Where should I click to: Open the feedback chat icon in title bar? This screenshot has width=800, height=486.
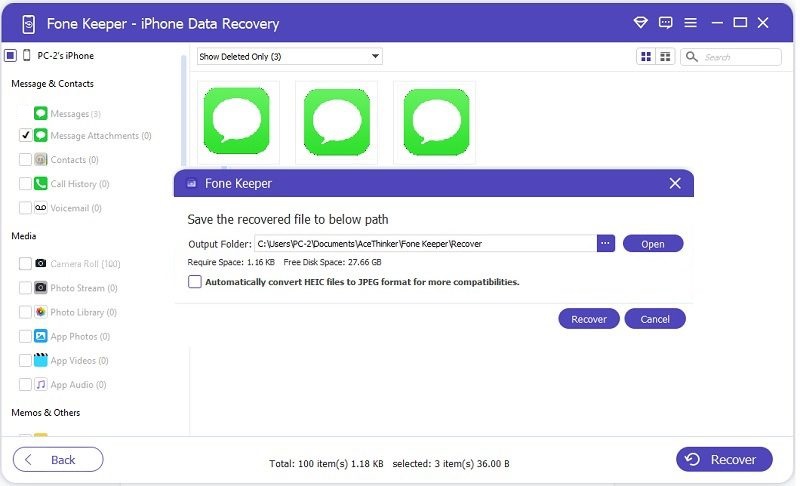(666, 23)
